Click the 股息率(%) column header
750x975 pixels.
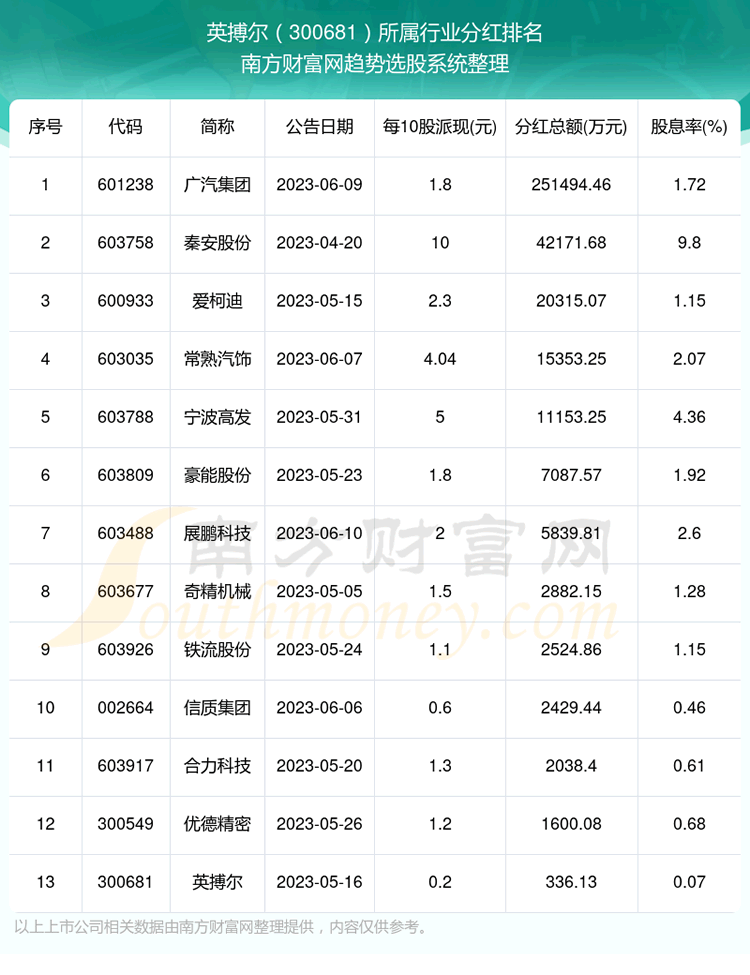point(689,127)
